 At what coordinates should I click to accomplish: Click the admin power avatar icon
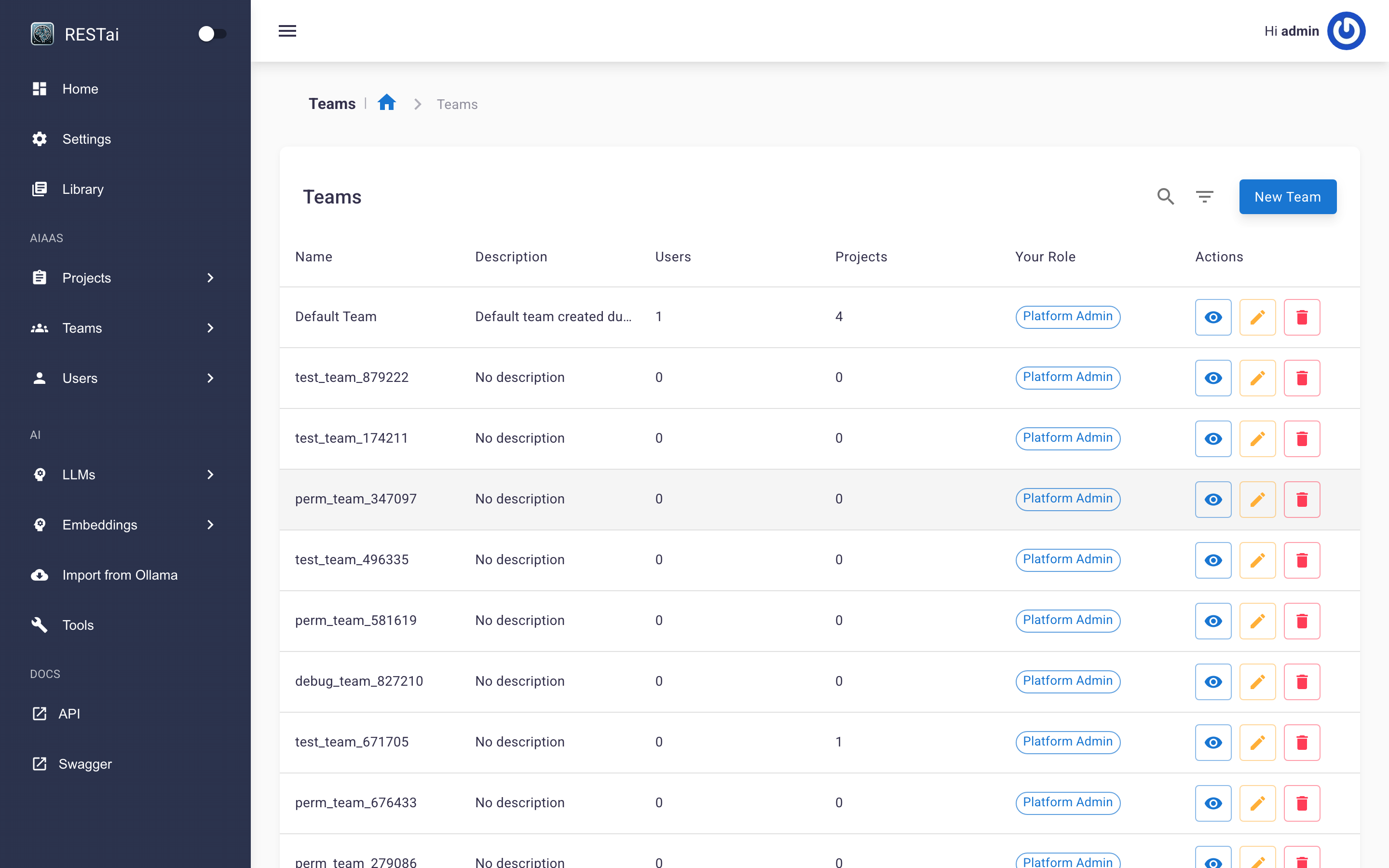pos(1346,31)
